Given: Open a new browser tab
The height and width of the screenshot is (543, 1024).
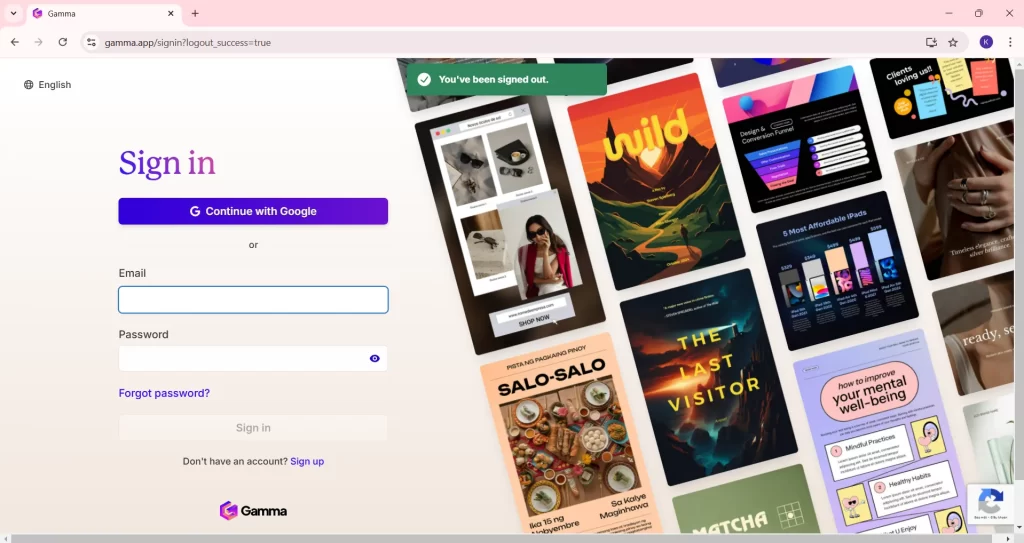Looking at the screenshot, I should [195, 13].
